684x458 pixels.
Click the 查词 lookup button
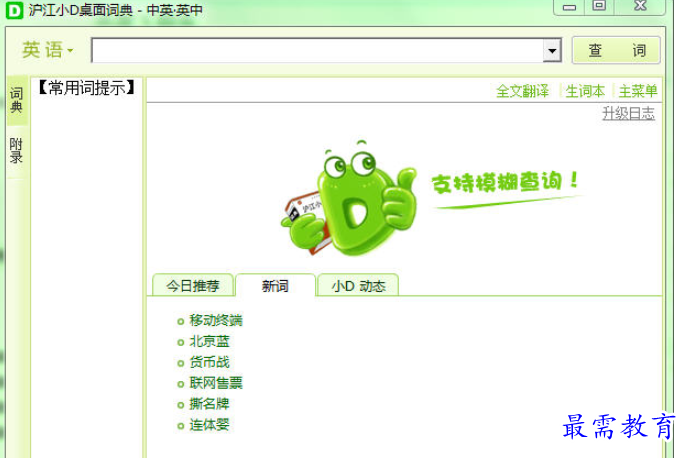point(616,50)
